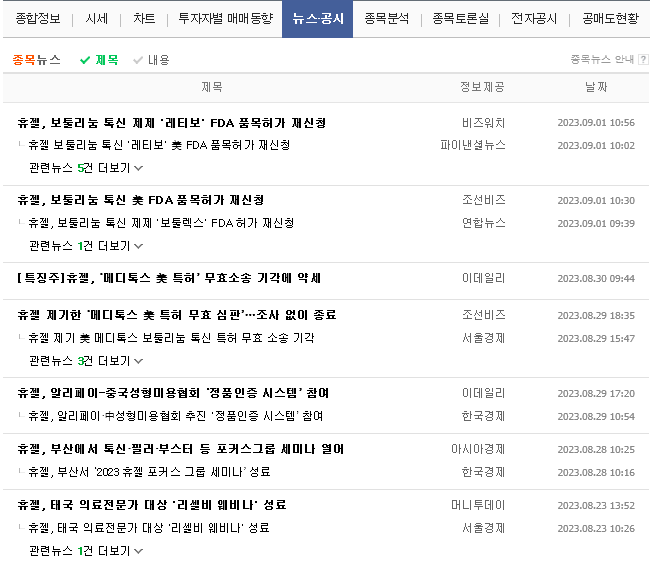Click the 종목뉴스 안내 help icon

pos(643,60)
